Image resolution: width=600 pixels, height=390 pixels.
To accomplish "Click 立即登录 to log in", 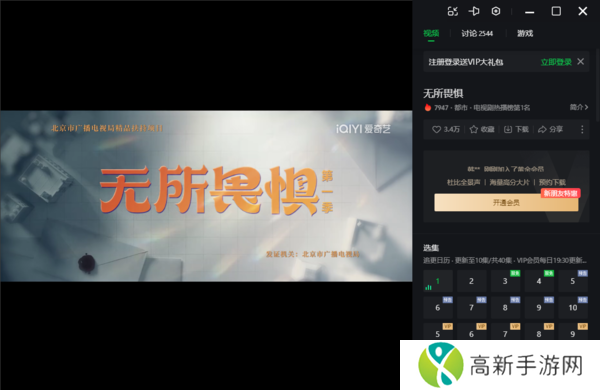I will 556,62.
